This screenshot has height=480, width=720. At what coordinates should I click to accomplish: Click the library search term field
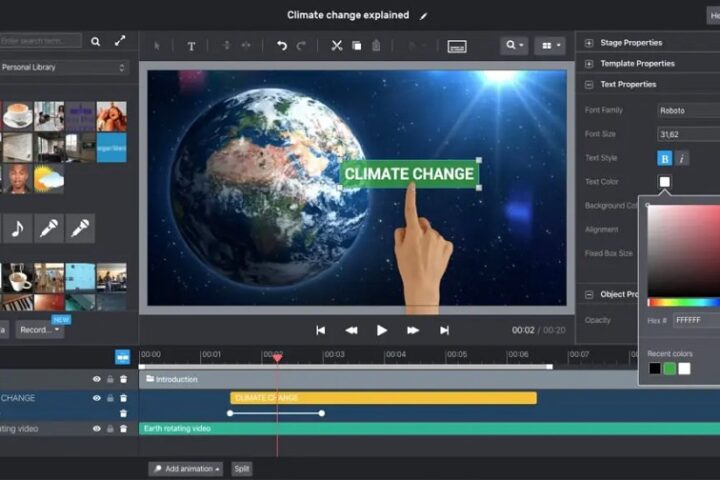[40, 41]
